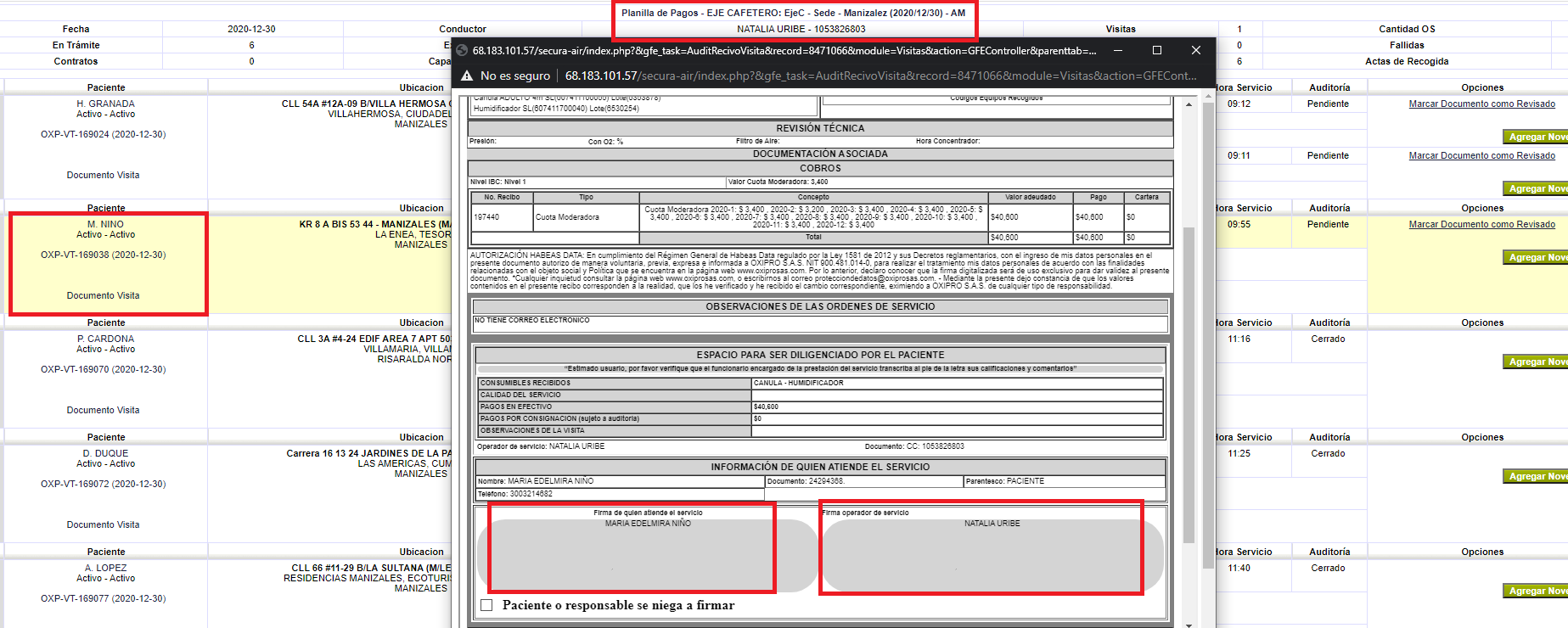Click Marcar Documento como Revisado in 09:11 row

(x=1482, y=155)
